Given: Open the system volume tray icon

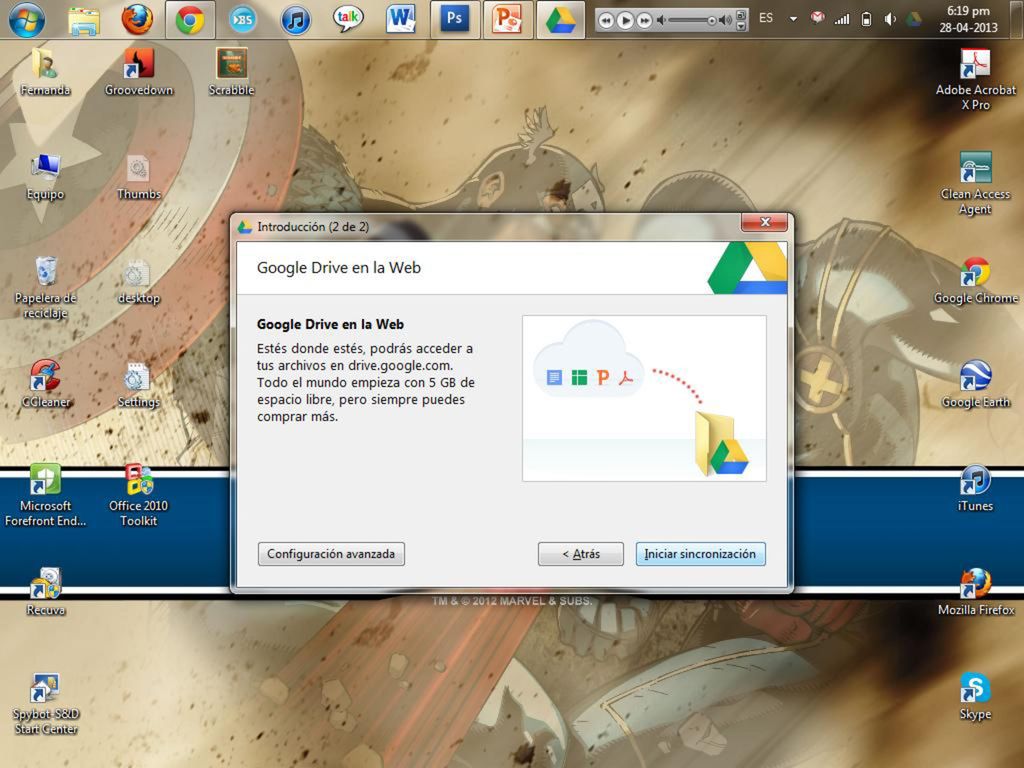Looking at the screenshot, I should (x=890, y=19).
